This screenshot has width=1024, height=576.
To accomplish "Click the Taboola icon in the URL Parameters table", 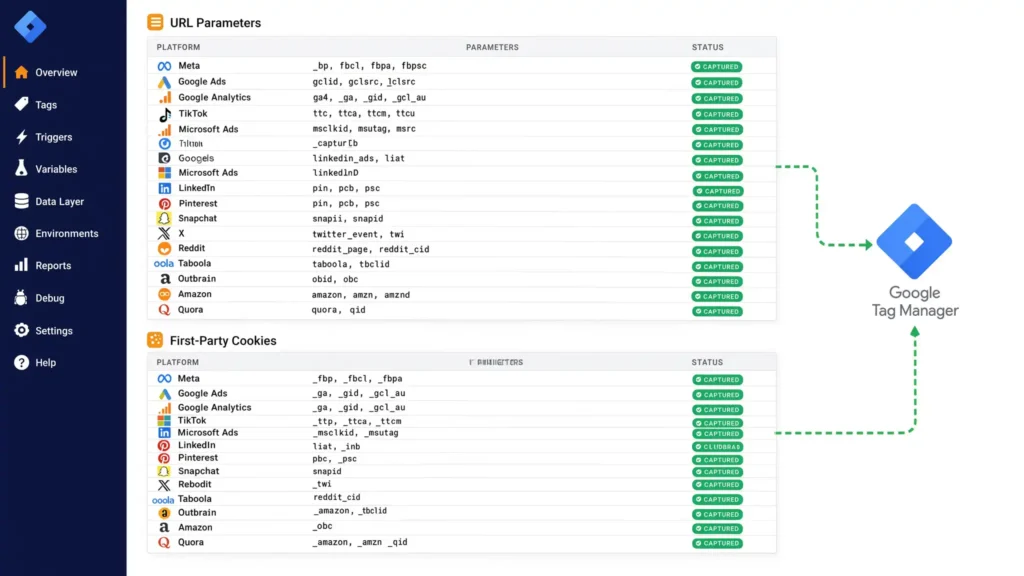I will (164, 264).
